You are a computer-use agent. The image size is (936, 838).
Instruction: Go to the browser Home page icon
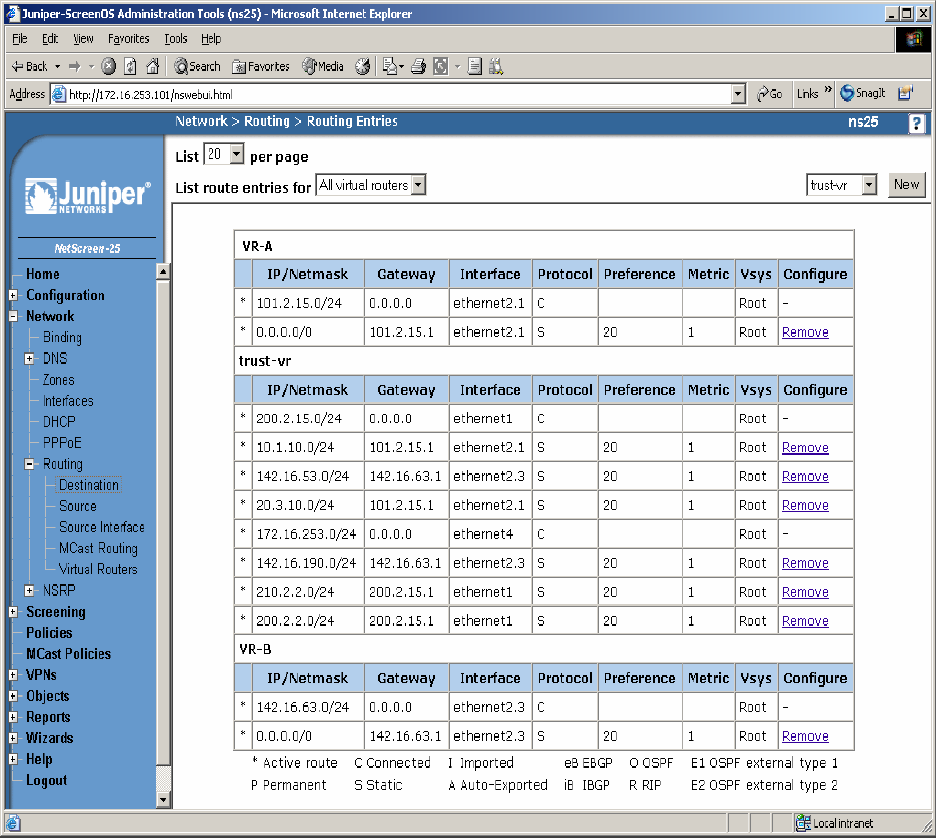point(152,66)
